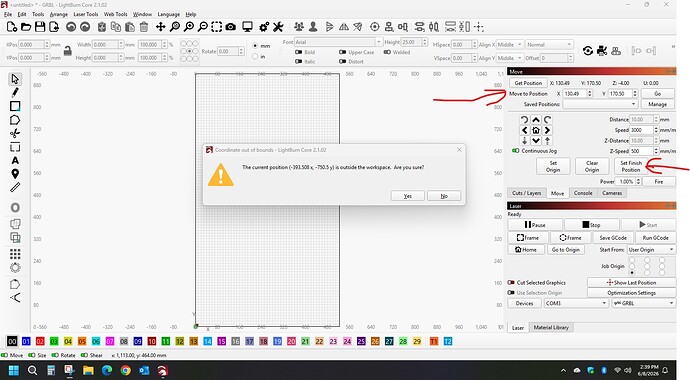The width and height of the screenshot is (690, 380).
Task: Click the Preview monitor icon
Action: tap(247, 27)
